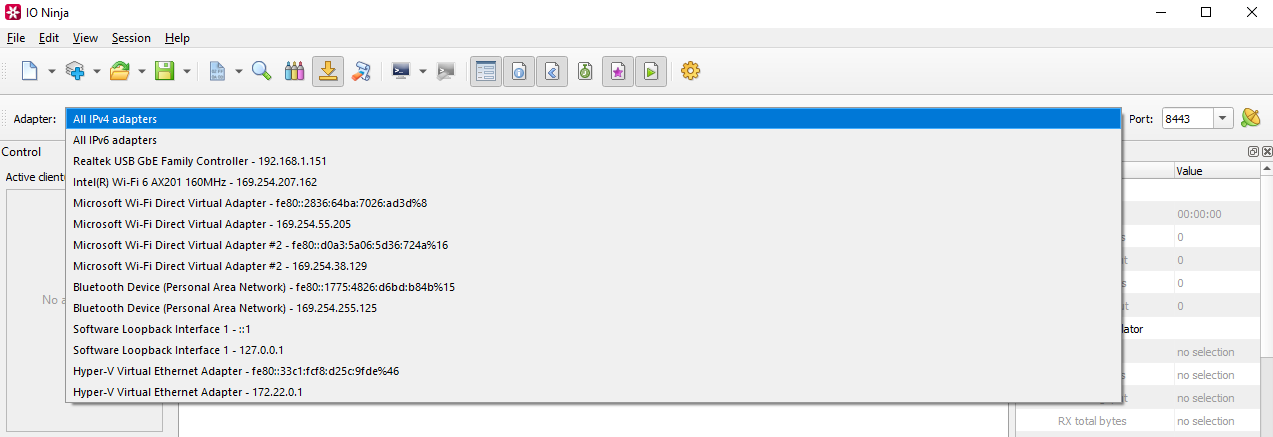
Task: Click the magnifier Find icon
Action: click(262, 71)
